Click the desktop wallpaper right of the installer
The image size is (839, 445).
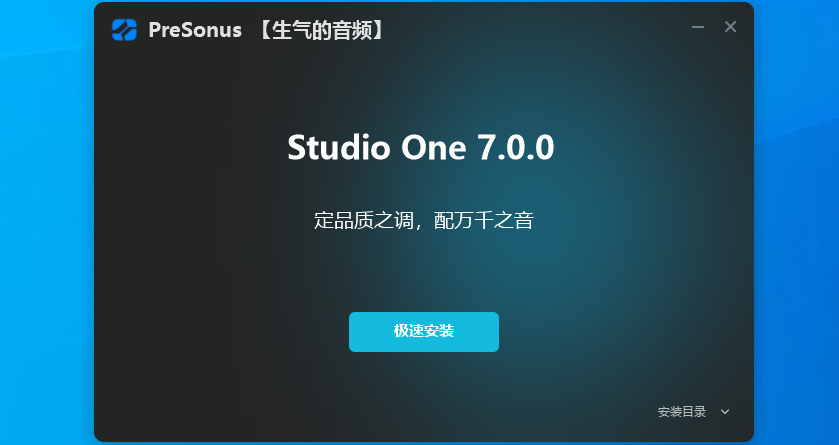click(x=797, y=225)
